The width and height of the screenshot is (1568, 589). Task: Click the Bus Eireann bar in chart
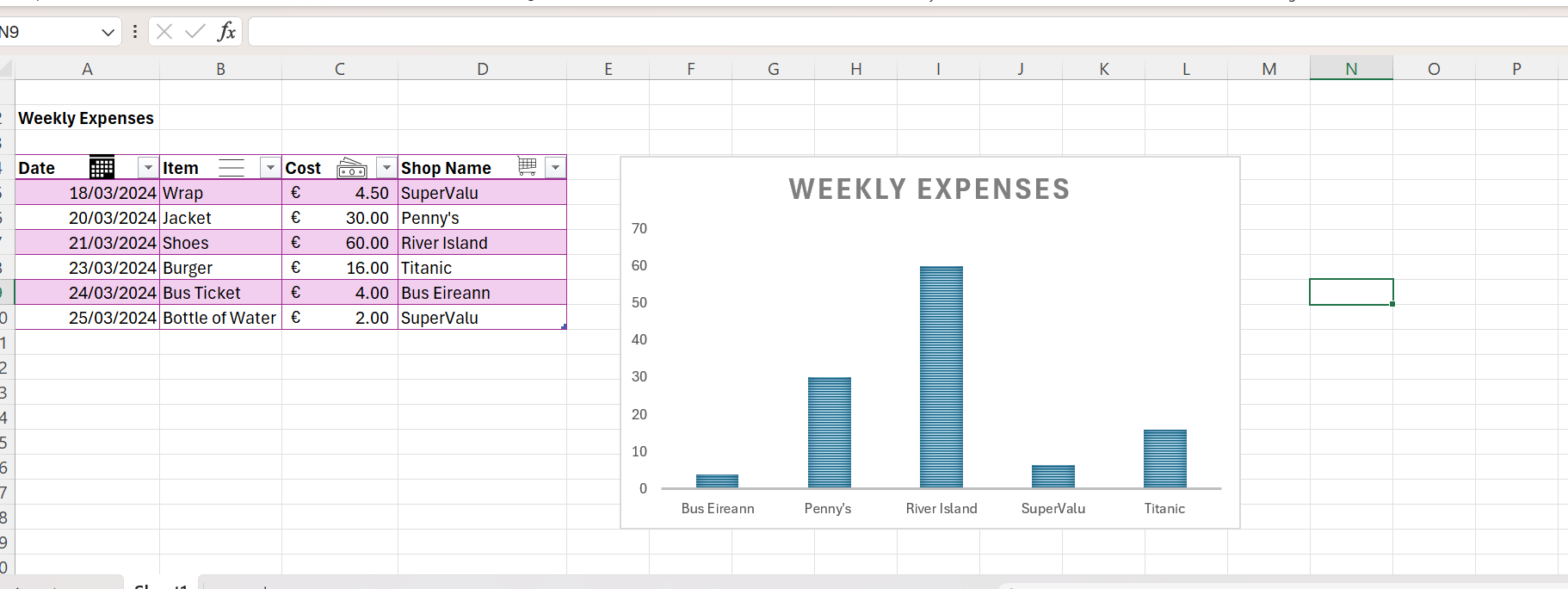point(718,481)
